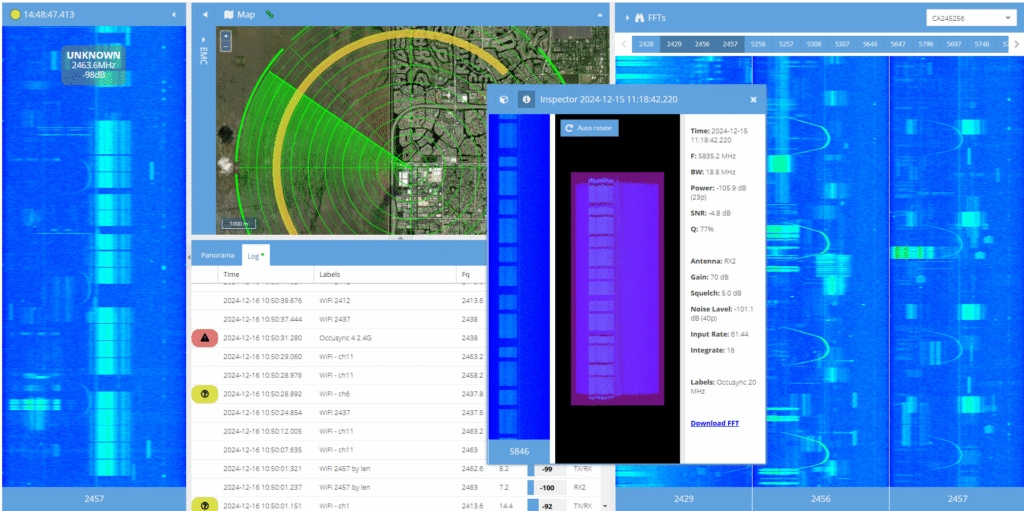Viewport: 1024px width, 511px height.
Task: Switch to the Panorama tab
Action: [218, 255]
